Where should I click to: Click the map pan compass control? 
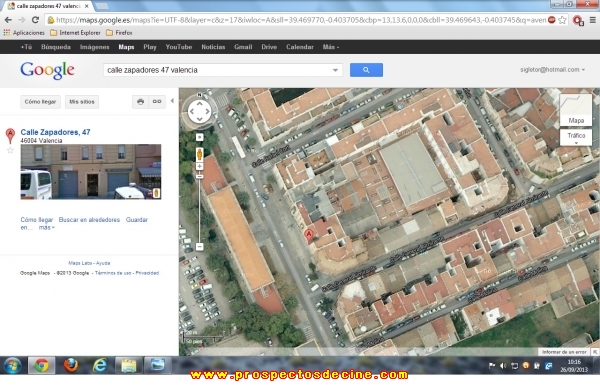point(199,111)
